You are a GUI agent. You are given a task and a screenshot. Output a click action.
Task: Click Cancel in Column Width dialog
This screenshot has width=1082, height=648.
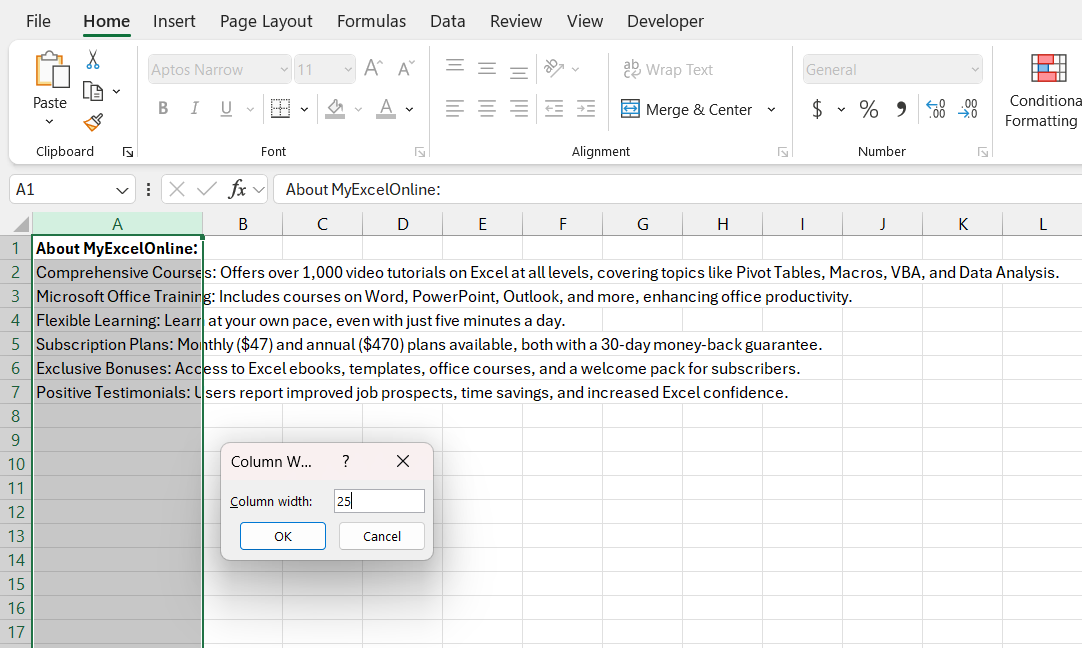click(x=382, y=536)
